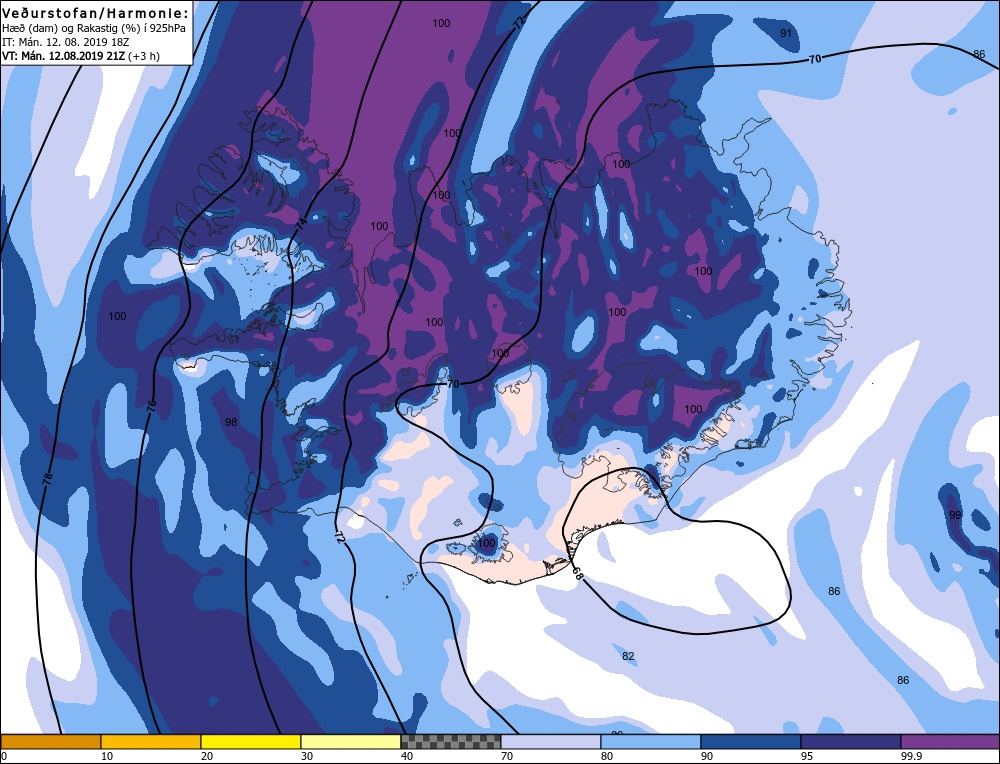Click the '68' contour label near the coast

[576, 573]
